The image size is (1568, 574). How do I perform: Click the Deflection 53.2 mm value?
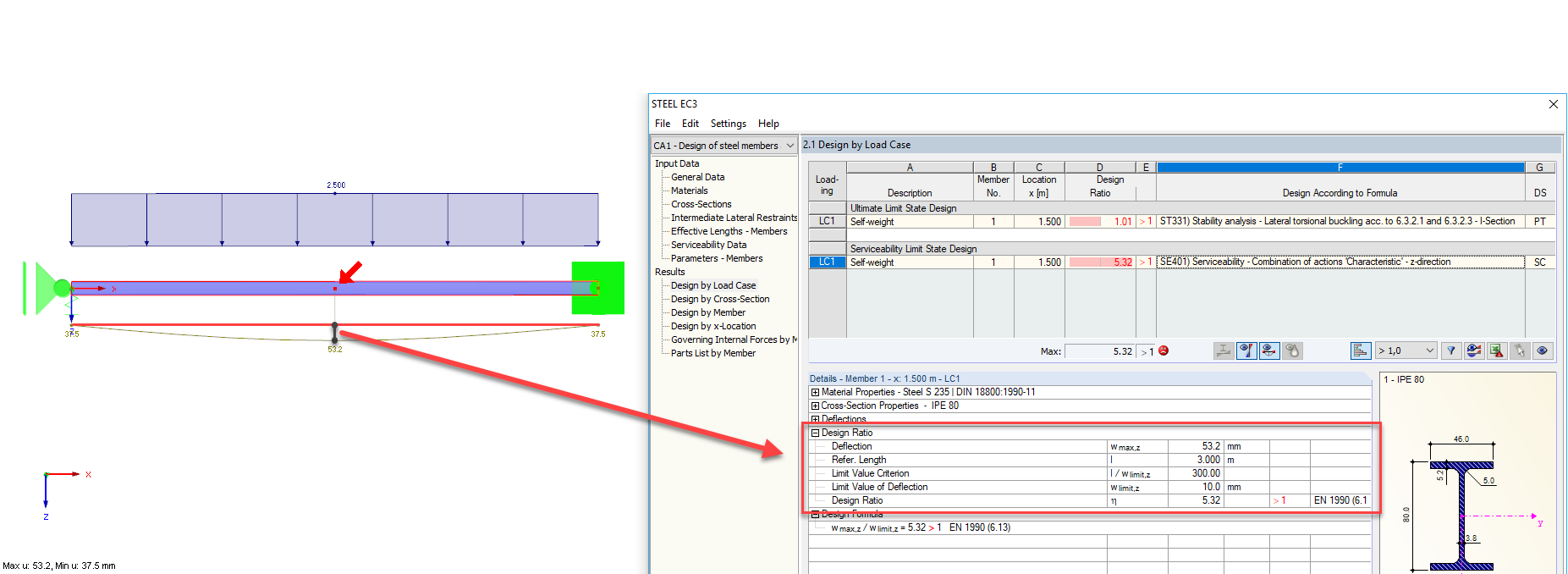click(1197, 446)
